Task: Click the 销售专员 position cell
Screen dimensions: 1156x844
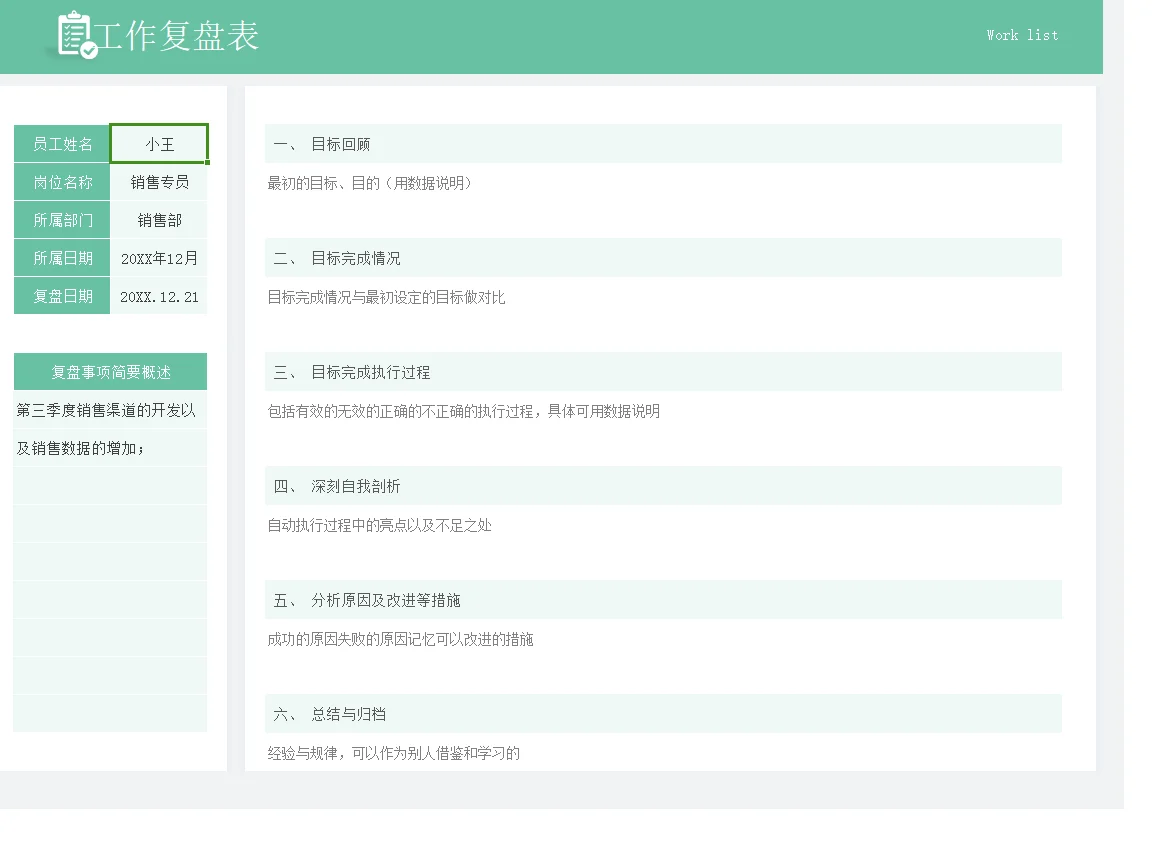Action: pyautogui.click(x=159, y=182)
